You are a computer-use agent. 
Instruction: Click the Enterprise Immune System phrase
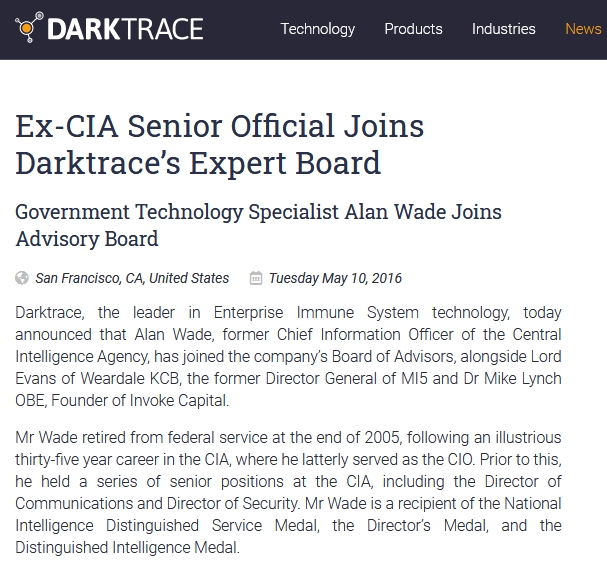pyautogui.click(x=316, y=312)
